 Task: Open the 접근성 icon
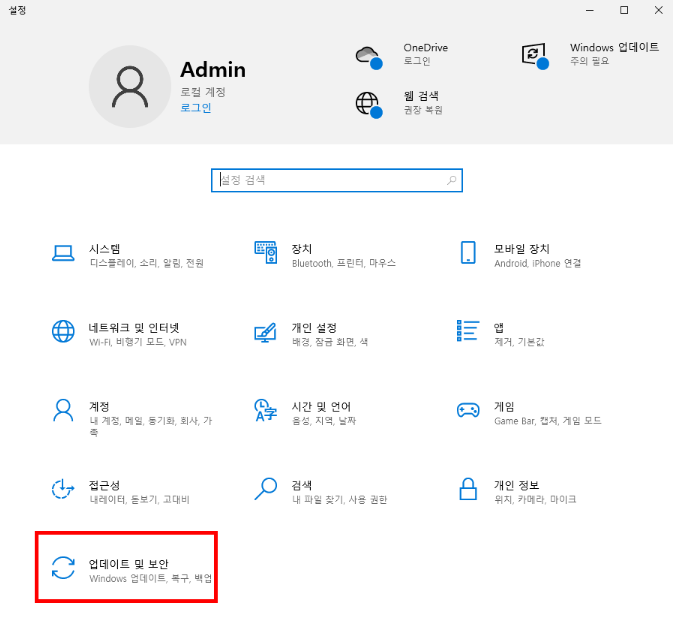63,489
